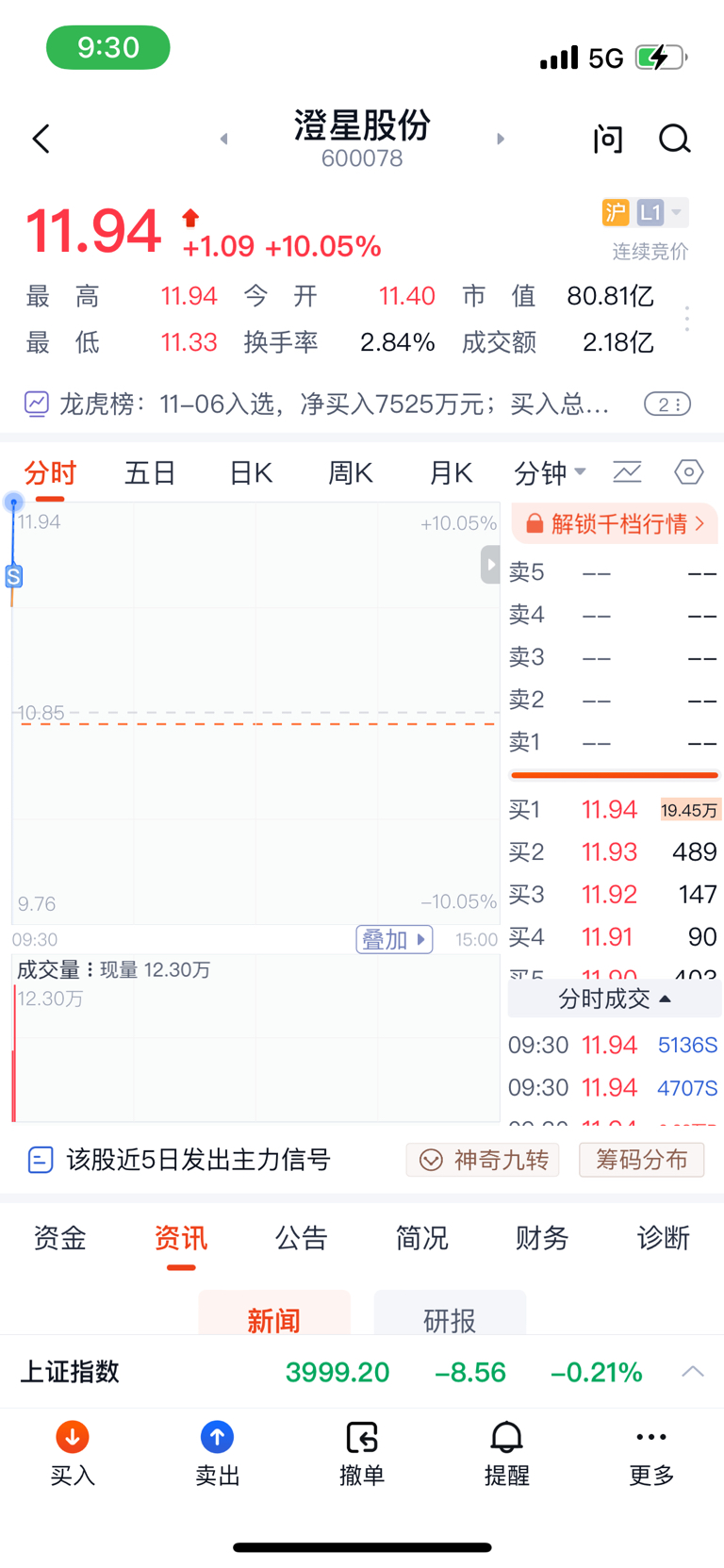
Task: Tap the cellular signal bars icon
Action: [x=559, y=58]
